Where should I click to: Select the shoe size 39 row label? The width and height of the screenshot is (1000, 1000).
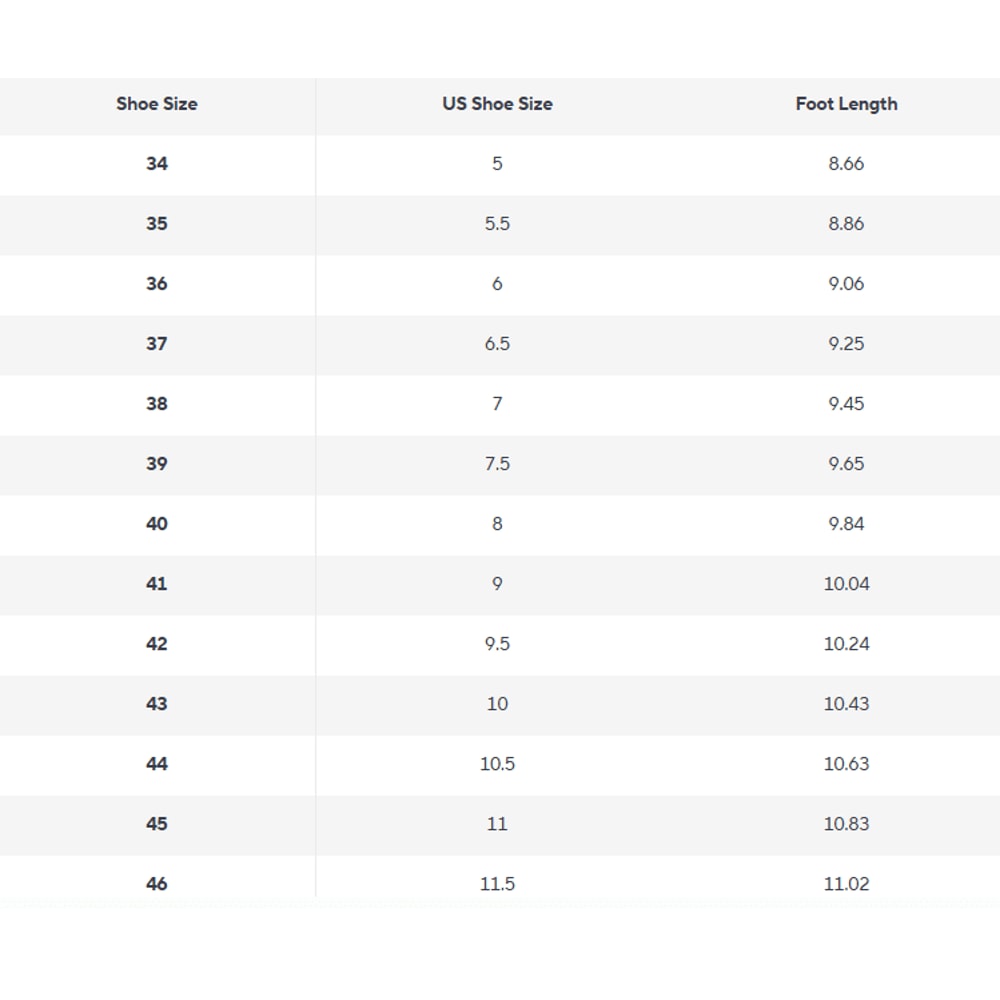(x=157, y=464)
